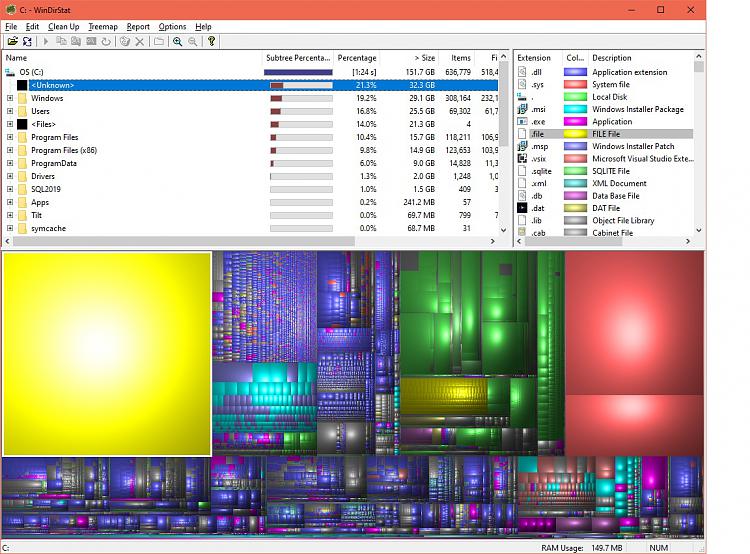The image size is (750, 554).
Task: Click the Help question mark toolbar icon
Action: [x=211, y=42]
